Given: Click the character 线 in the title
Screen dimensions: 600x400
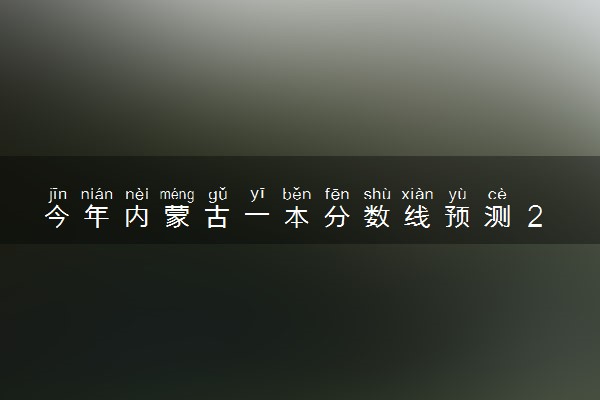Looking at the screenshot, I should click(x=417, y=217).
